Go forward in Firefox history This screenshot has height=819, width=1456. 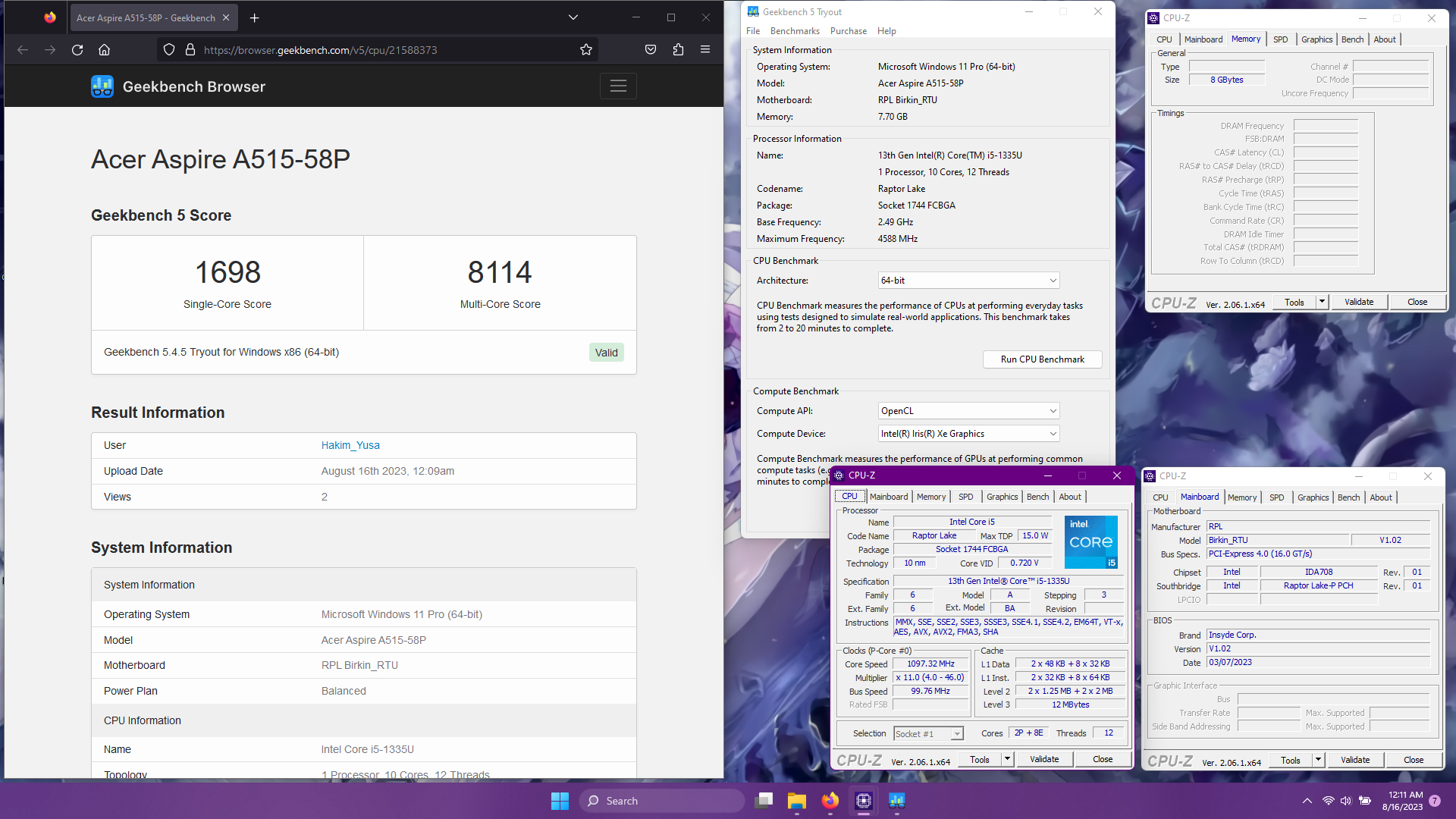click(x=50, y=50)
